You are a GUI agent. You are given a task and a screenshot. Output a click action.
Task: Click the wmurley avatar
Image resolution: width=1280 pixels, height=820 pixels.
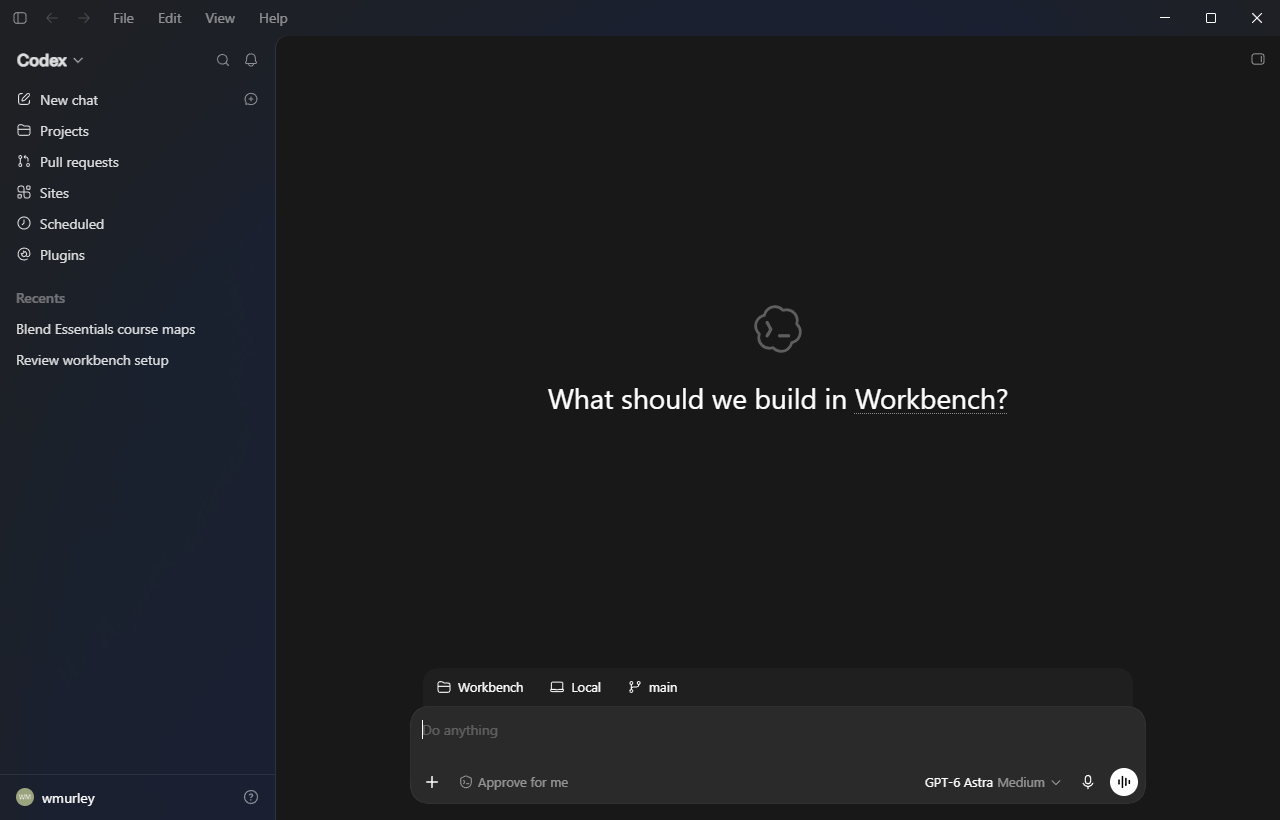point(25,797)
